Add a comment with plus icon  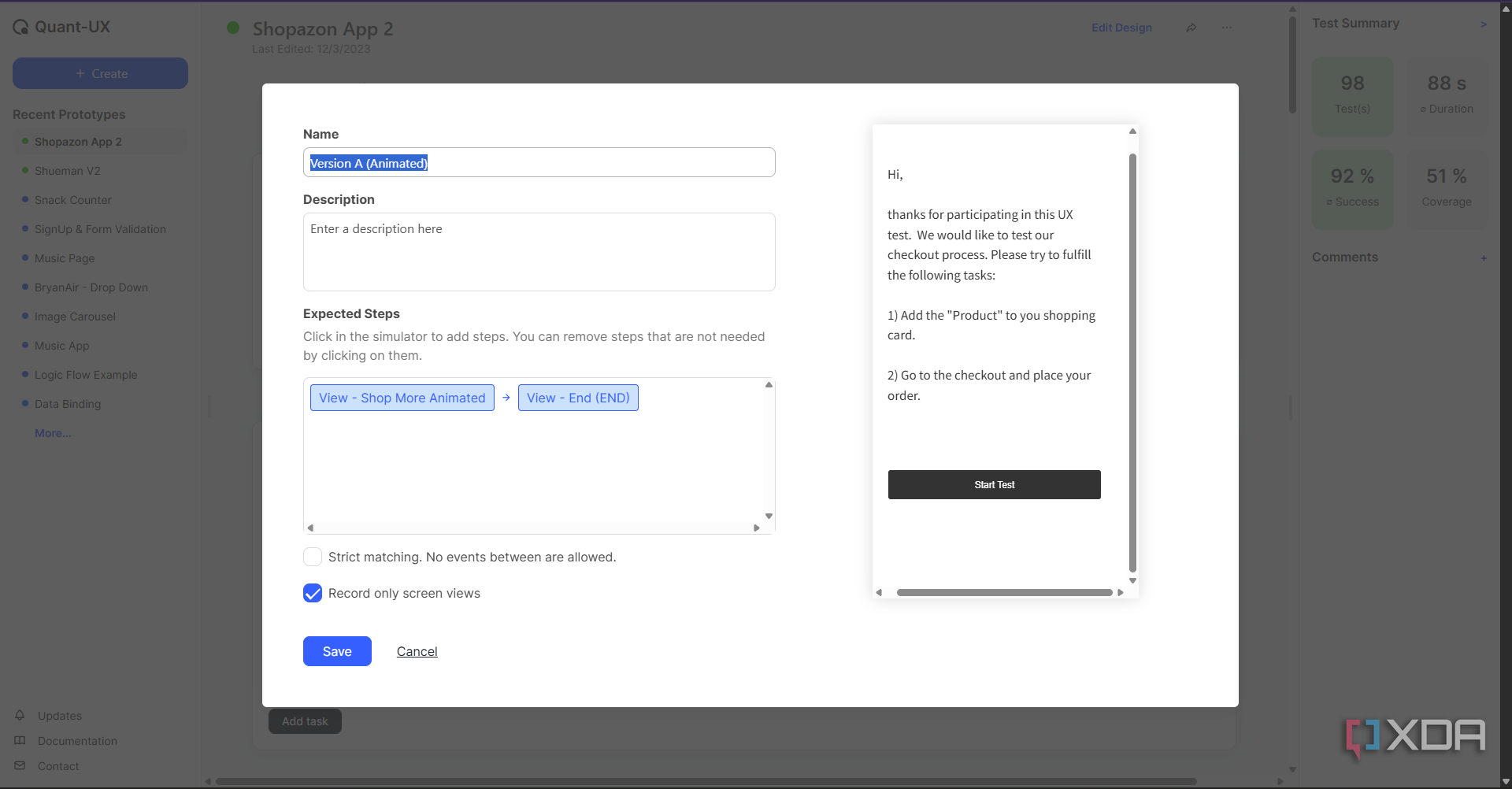[x=1484, y=258]
